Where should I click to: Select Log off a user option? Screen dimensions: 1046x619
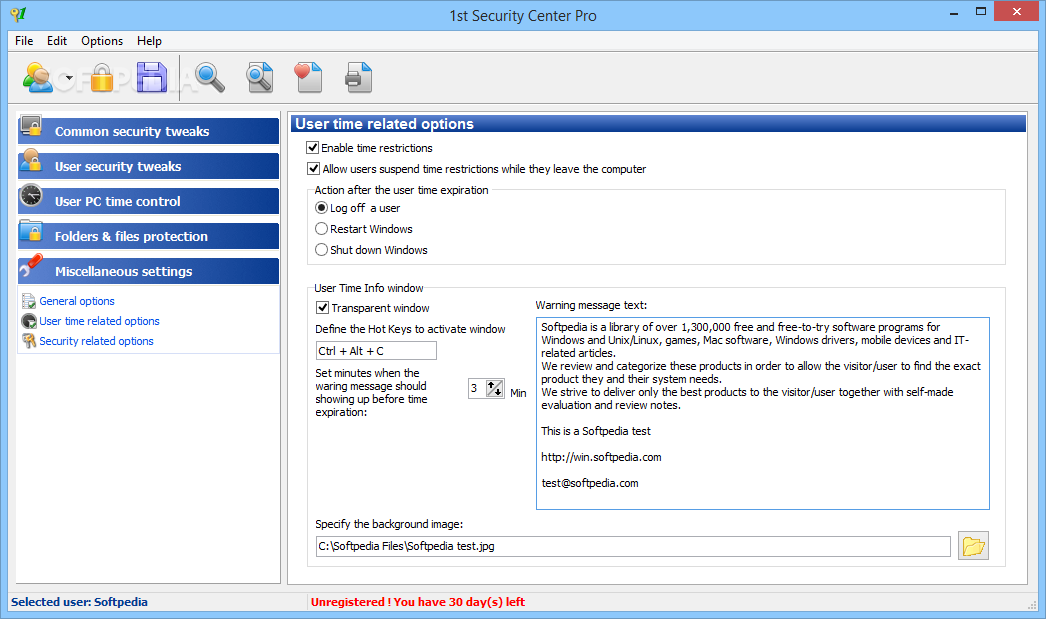pyautogui.click(x=322, y=208)
